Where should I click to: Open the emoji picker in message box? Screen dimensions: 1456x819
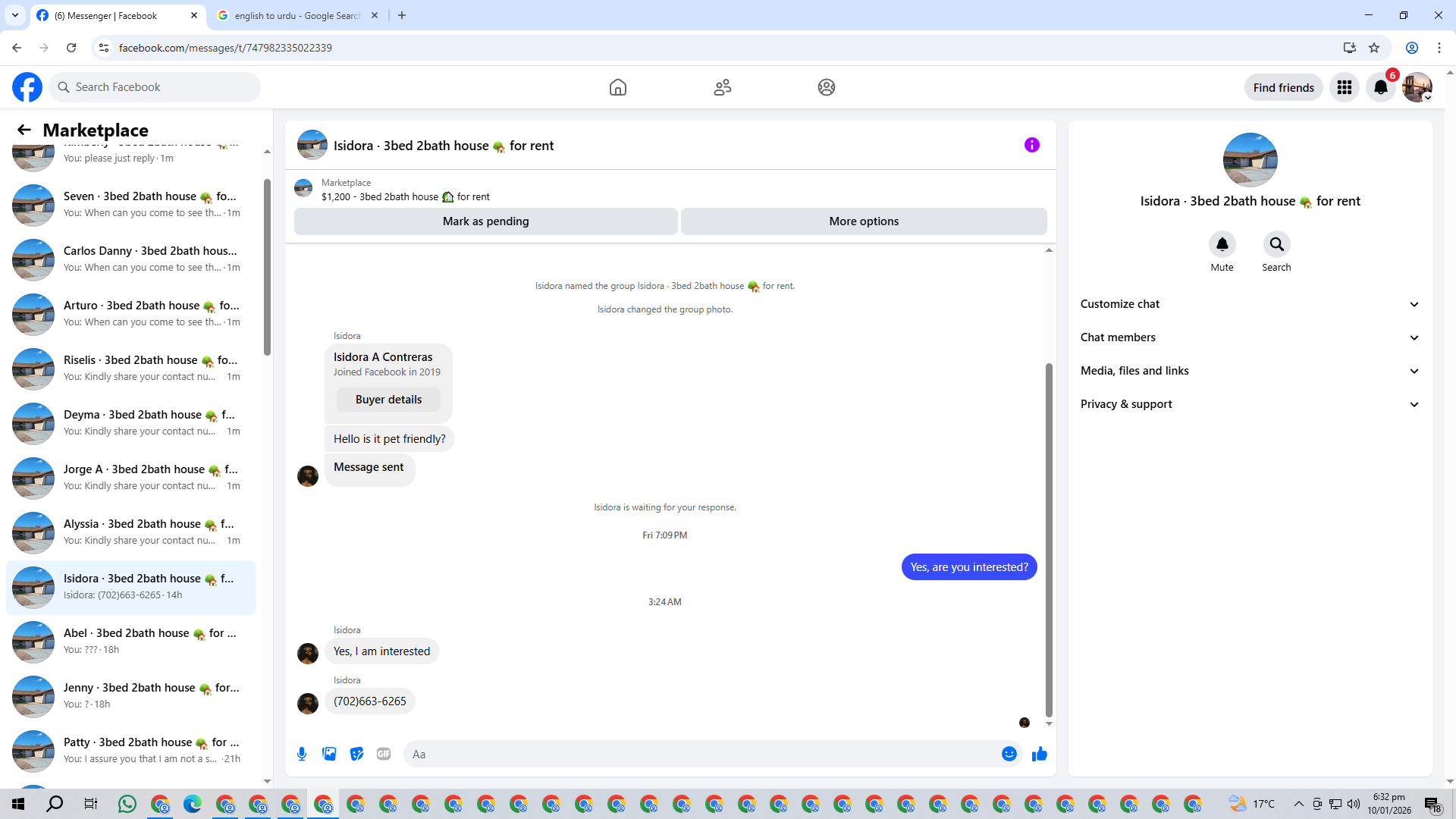[1009, 754]
